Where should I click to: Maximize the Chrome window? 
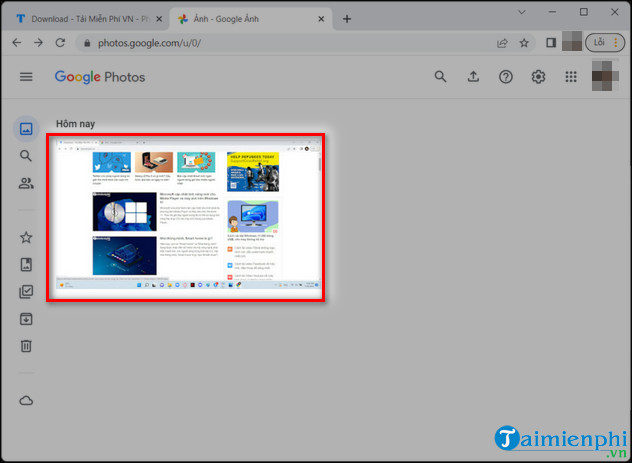[x=583, y=12]
